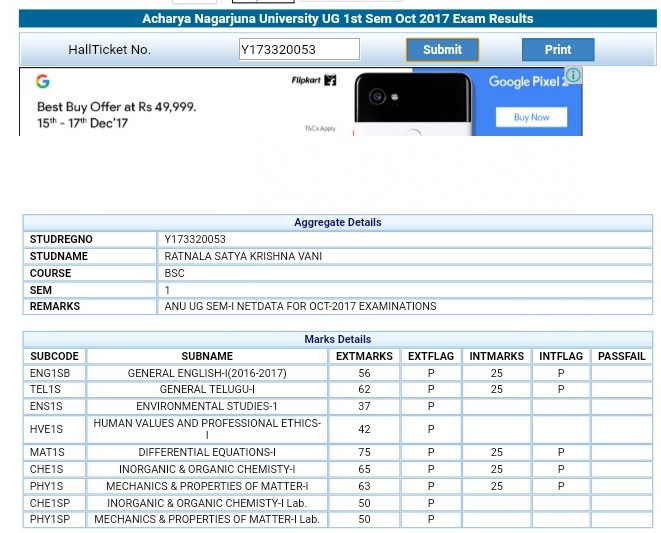Click the Aggregate Details table header
The height and width of the screenshot is (533, 661).
pyautogui.click(x=337, y=222)
